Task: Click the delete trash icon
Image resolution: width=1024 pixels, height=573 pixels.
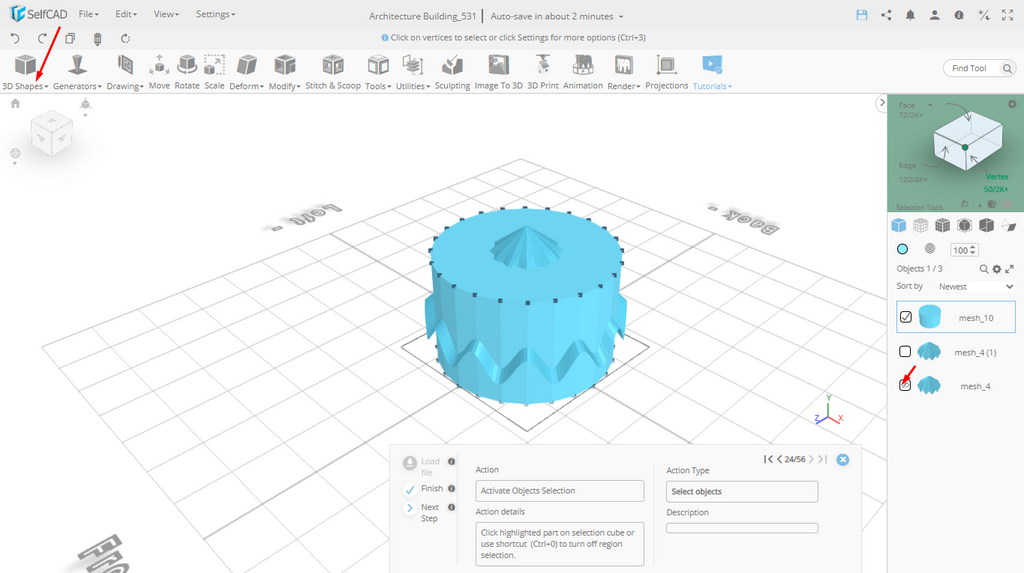Action: pyautogui.click(x=97, y=39)
